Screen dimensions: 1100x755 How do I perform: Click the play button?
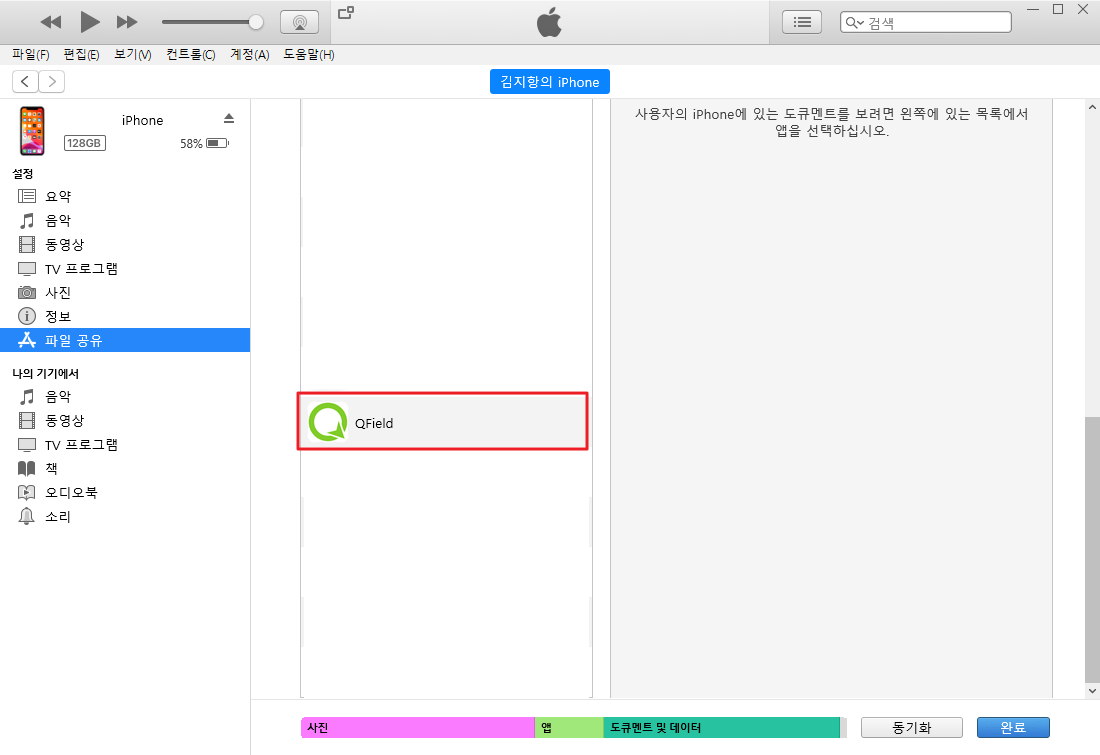pyautogui.click(x=88, y=20)
